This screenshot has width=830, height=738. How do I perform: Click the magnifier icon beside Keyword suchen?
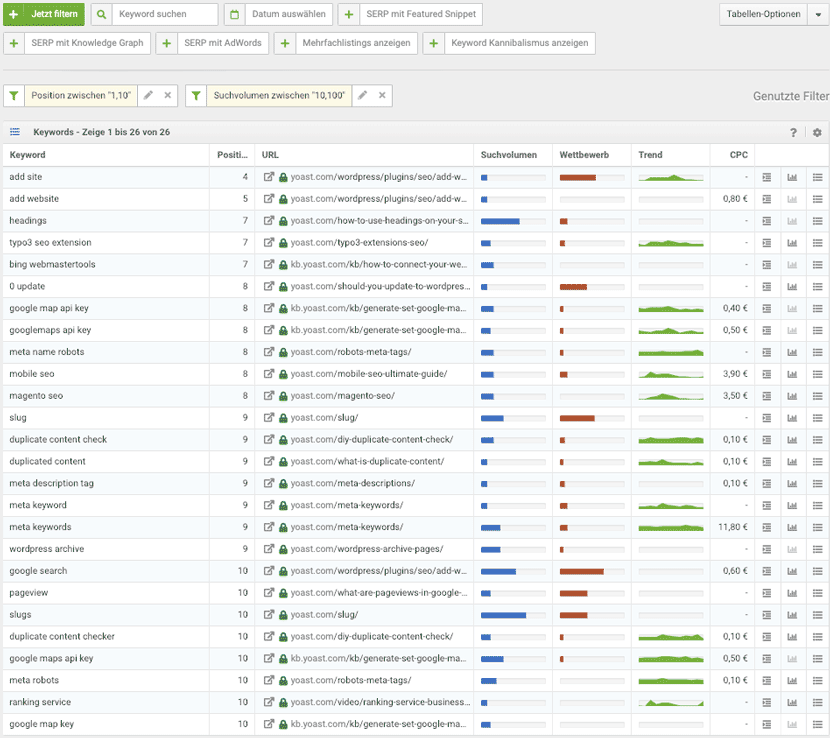click(x=101, y=14)
